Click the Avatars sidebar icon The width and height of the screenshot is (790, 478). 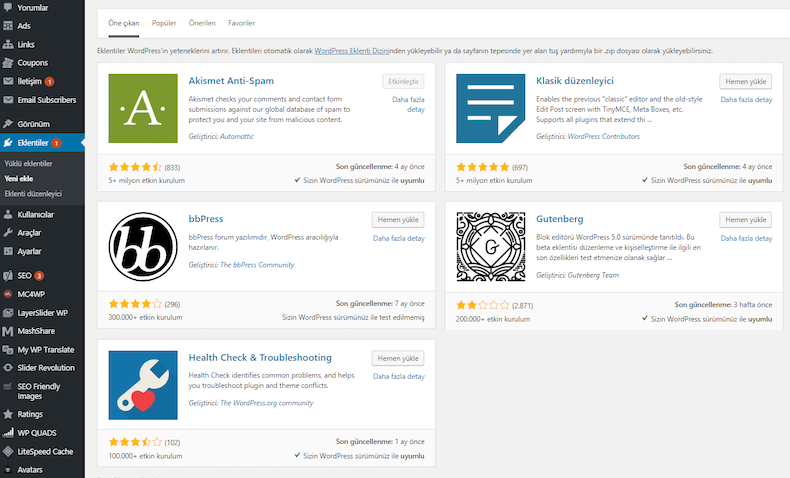pyautogui.click(x=8, y=470)
